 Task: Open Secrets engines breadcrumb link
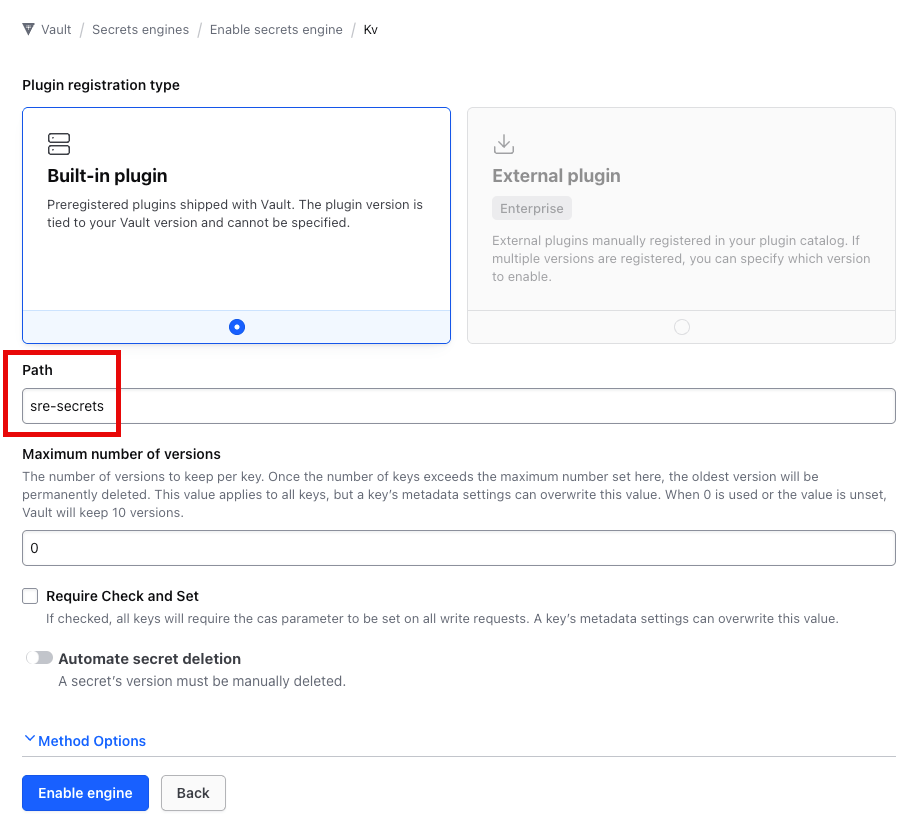140,29
